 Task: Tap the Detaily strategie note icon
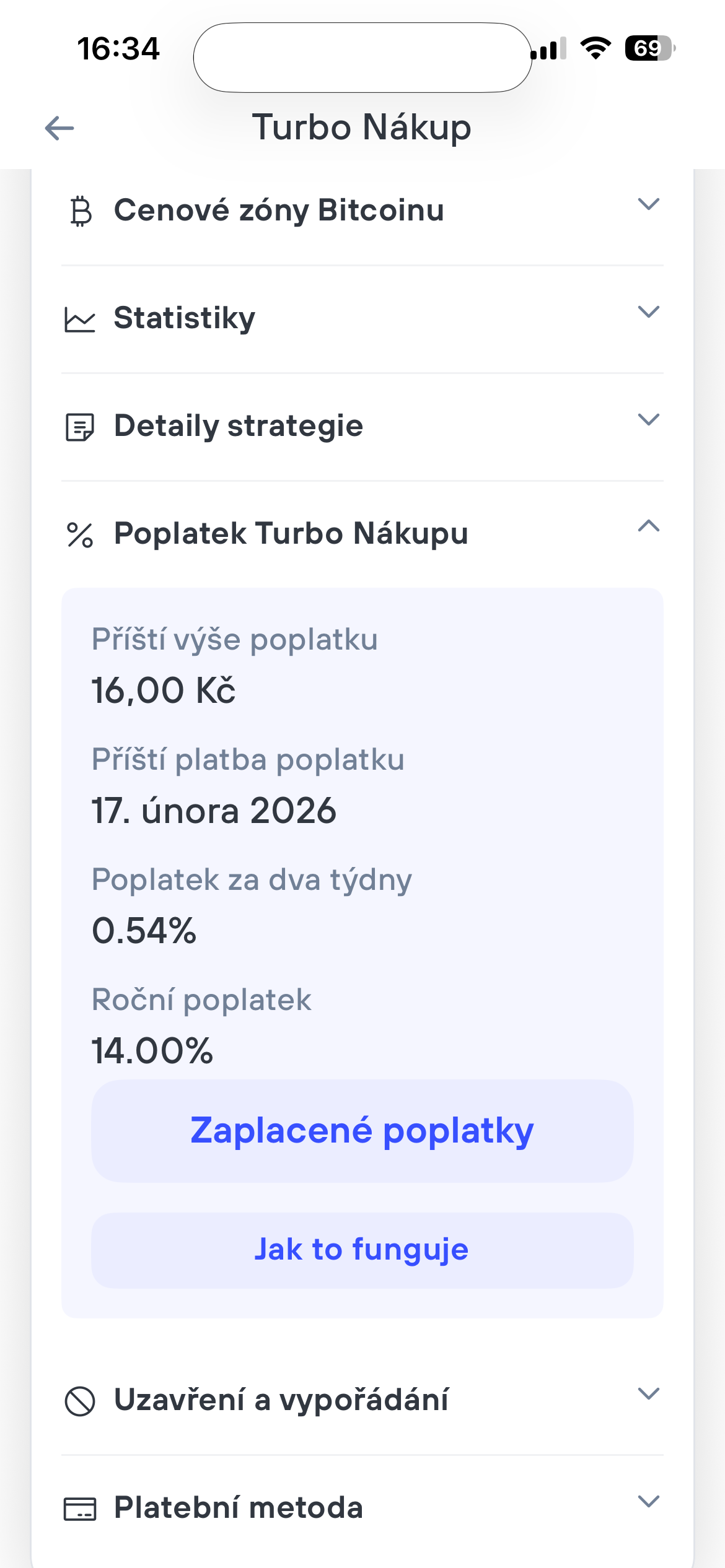pos(80,427)
